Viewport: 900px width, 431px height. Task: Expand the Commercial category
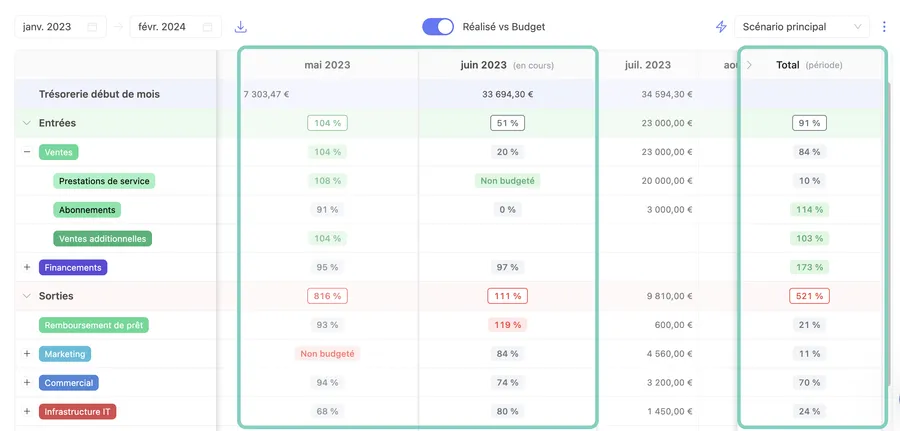coord(27,383)
